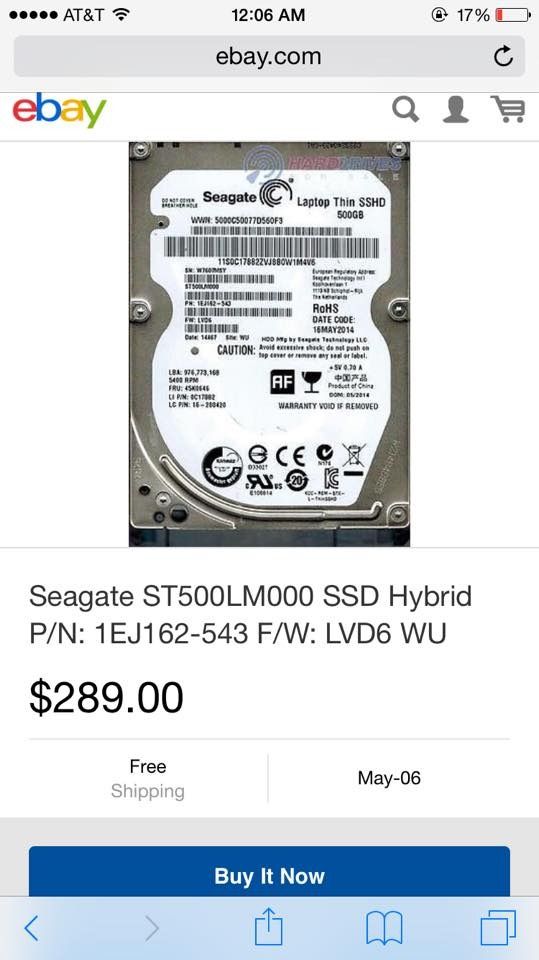Tap the $289.00 price

pos(107,697)
